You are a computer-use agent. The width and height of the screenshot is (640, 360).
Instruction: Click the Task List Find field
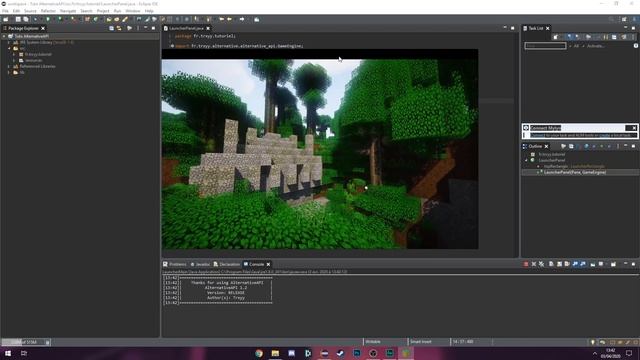[545, 46]
